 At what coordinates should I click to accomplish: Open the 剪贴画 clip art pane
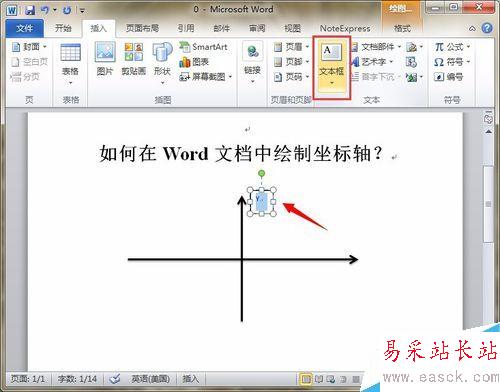coord(134,59)
